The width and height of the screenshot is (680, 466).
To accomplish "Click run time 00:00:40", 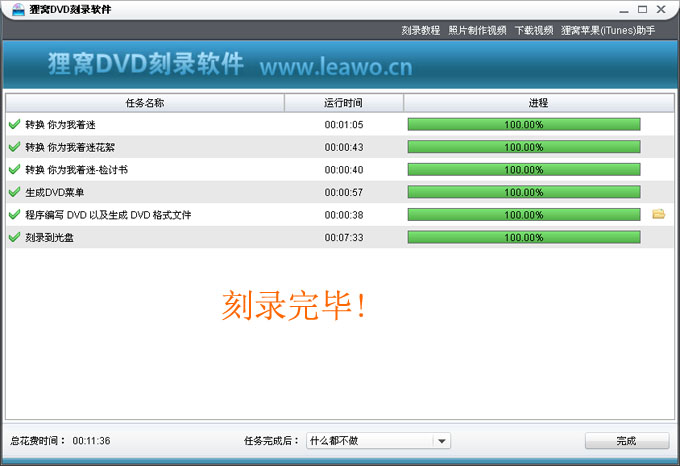I will [x=344, y=170].
